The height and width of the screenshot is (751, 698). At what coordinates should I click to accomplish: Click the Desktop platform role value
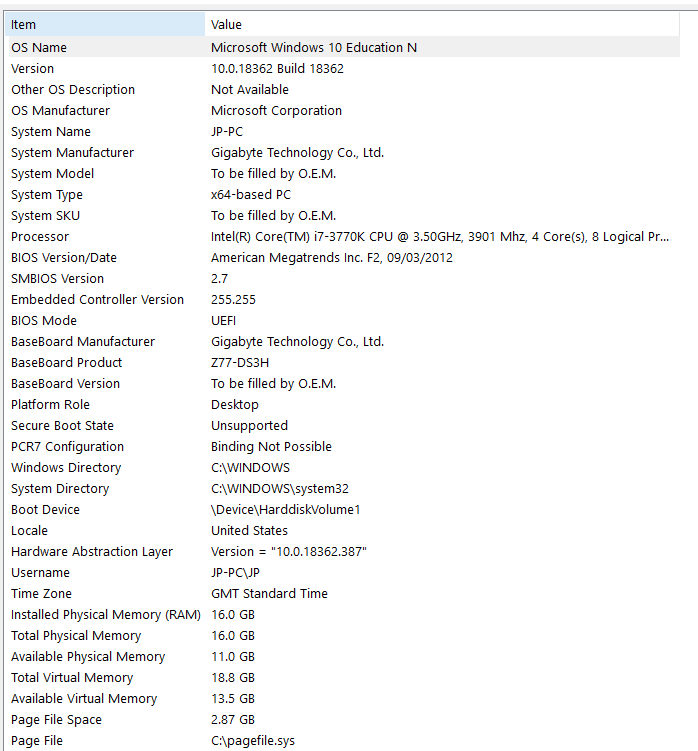[x=235, y=405]
